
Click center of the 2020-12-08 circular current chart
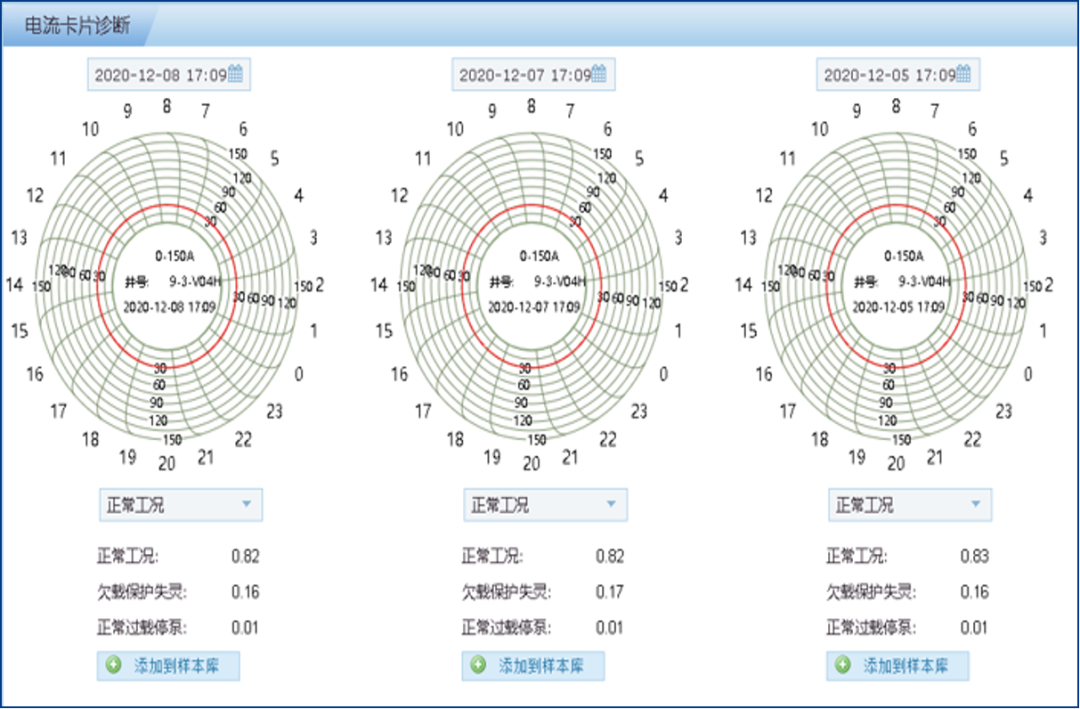click(167, 283)
